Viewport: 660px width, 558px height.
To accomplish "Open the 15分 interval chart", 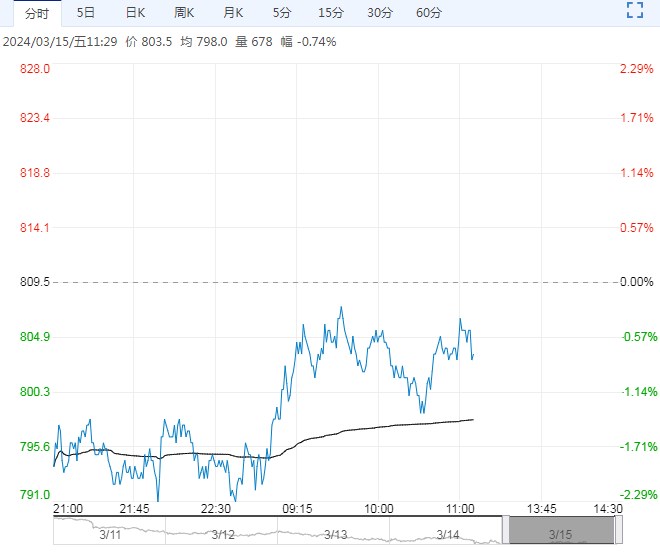I will (x=331, y=13).
